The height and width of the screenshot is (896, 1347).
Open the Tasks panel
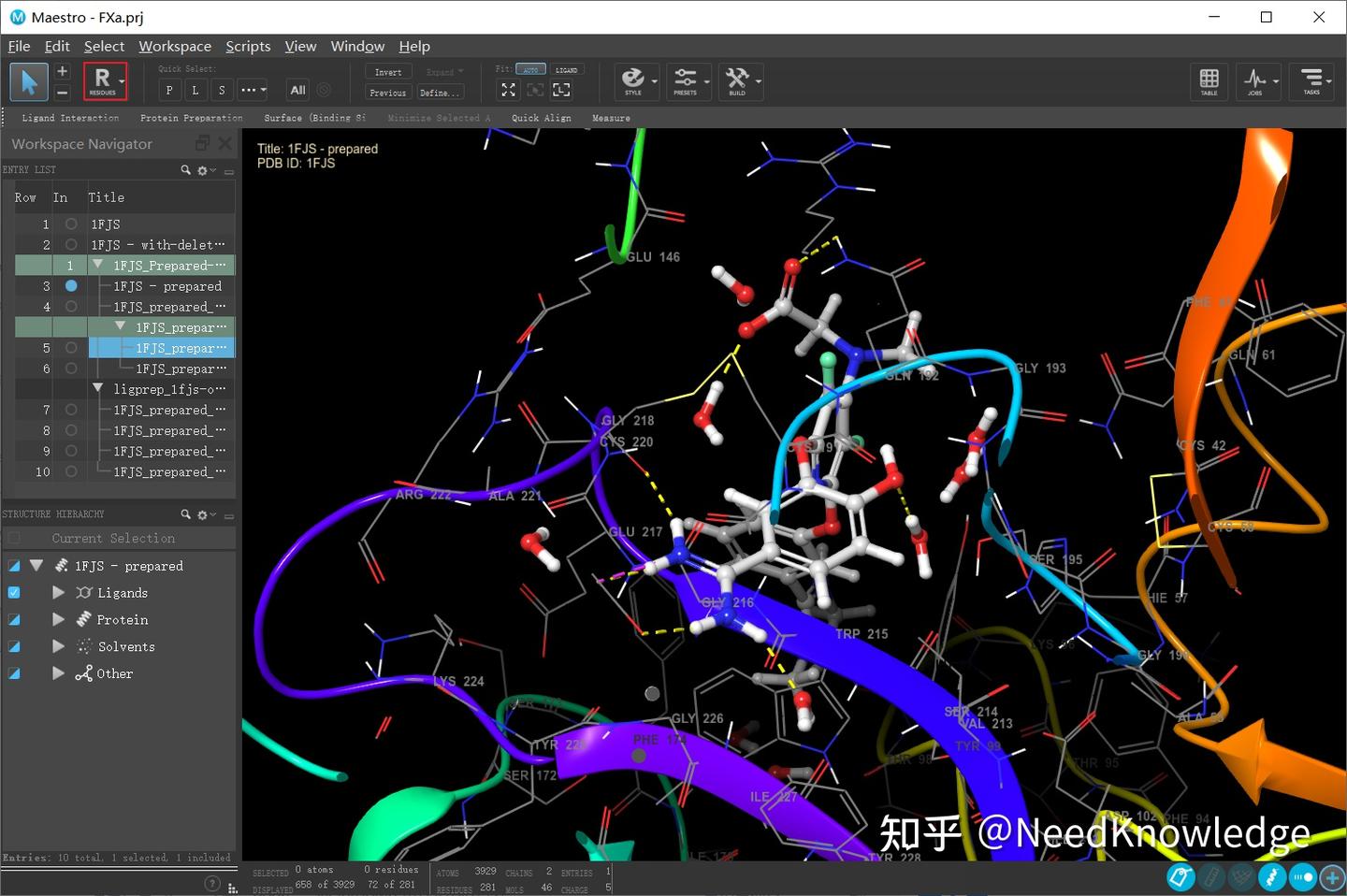pyautogui.click(x=1311, y=81)
